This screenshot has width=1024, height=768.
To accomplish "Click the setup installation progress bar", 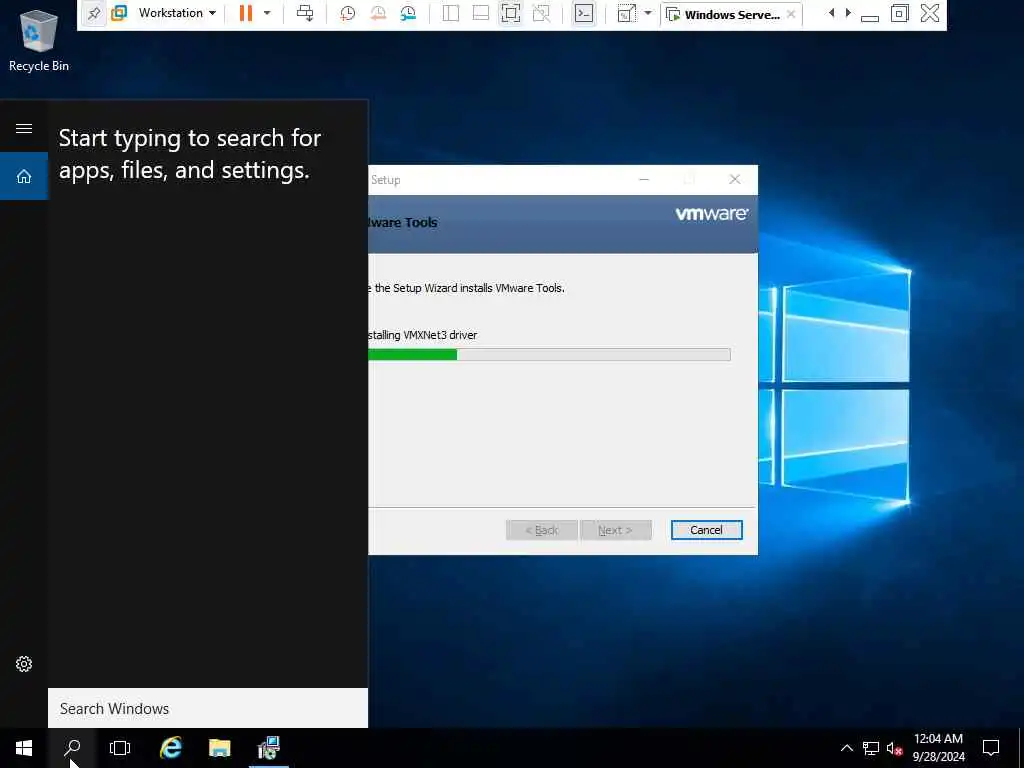I will pos(549,355).
